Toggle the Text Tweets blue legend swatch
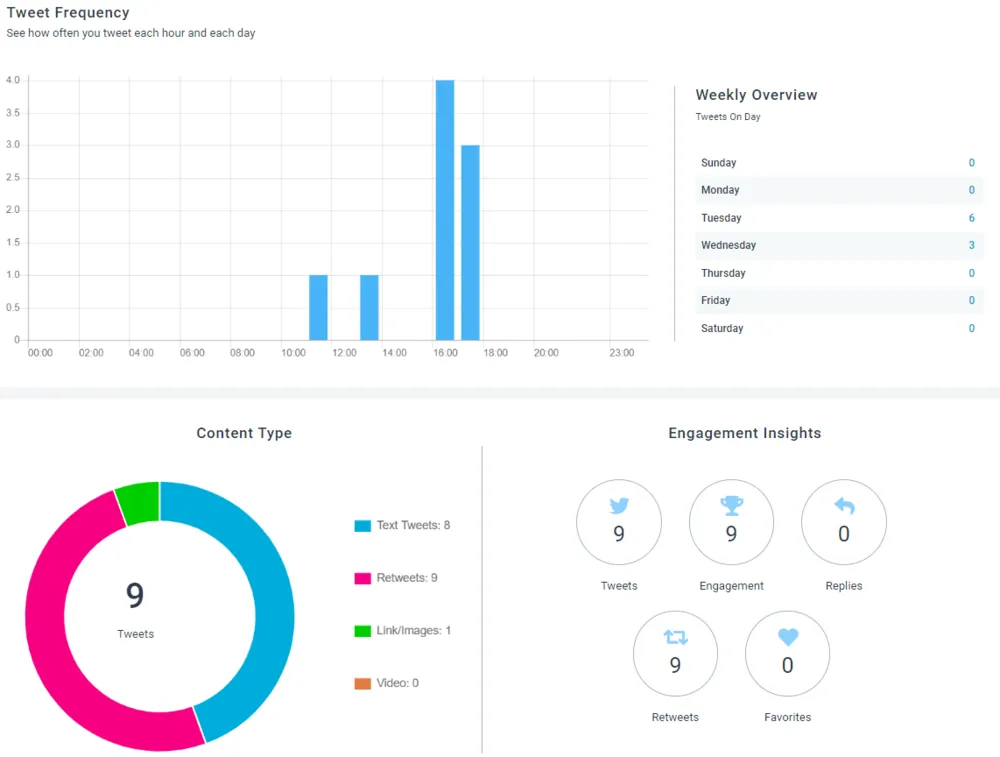 point(362,525)
